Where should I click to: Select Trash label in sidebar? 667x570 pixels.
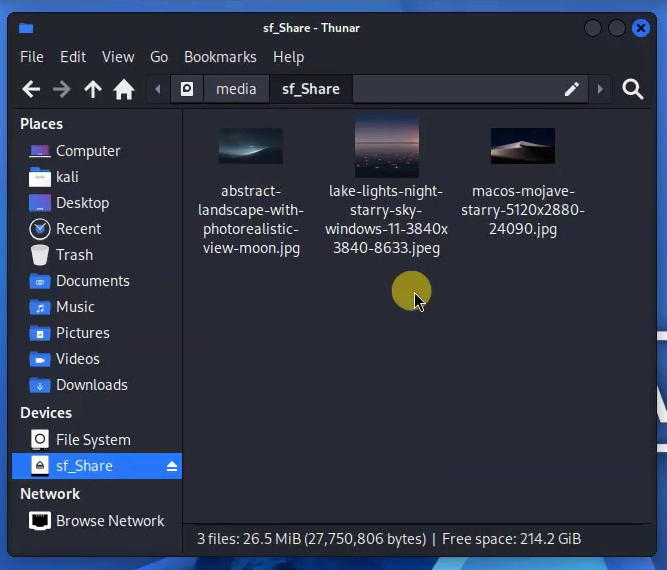coord(74,255)
